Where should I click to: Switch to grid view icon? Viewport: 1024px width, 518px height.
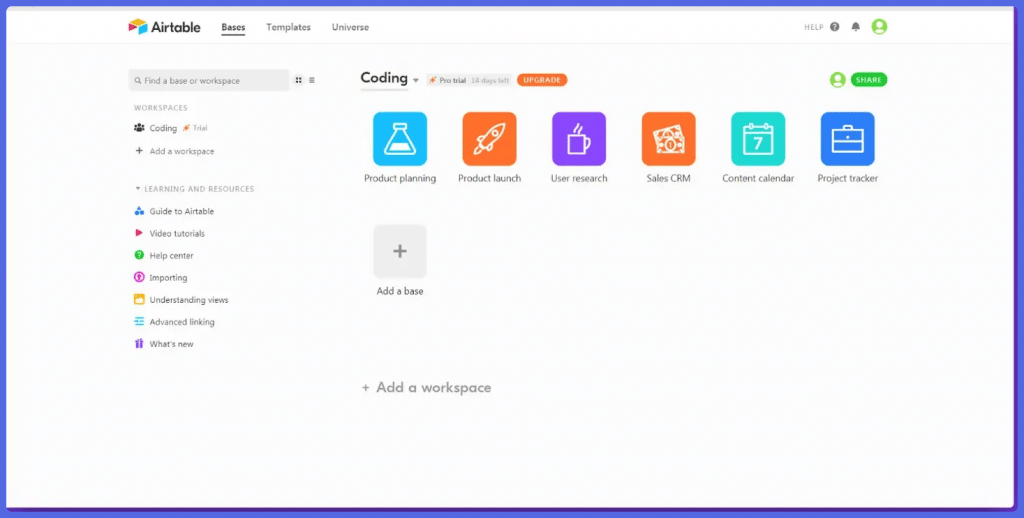(298, 80)
